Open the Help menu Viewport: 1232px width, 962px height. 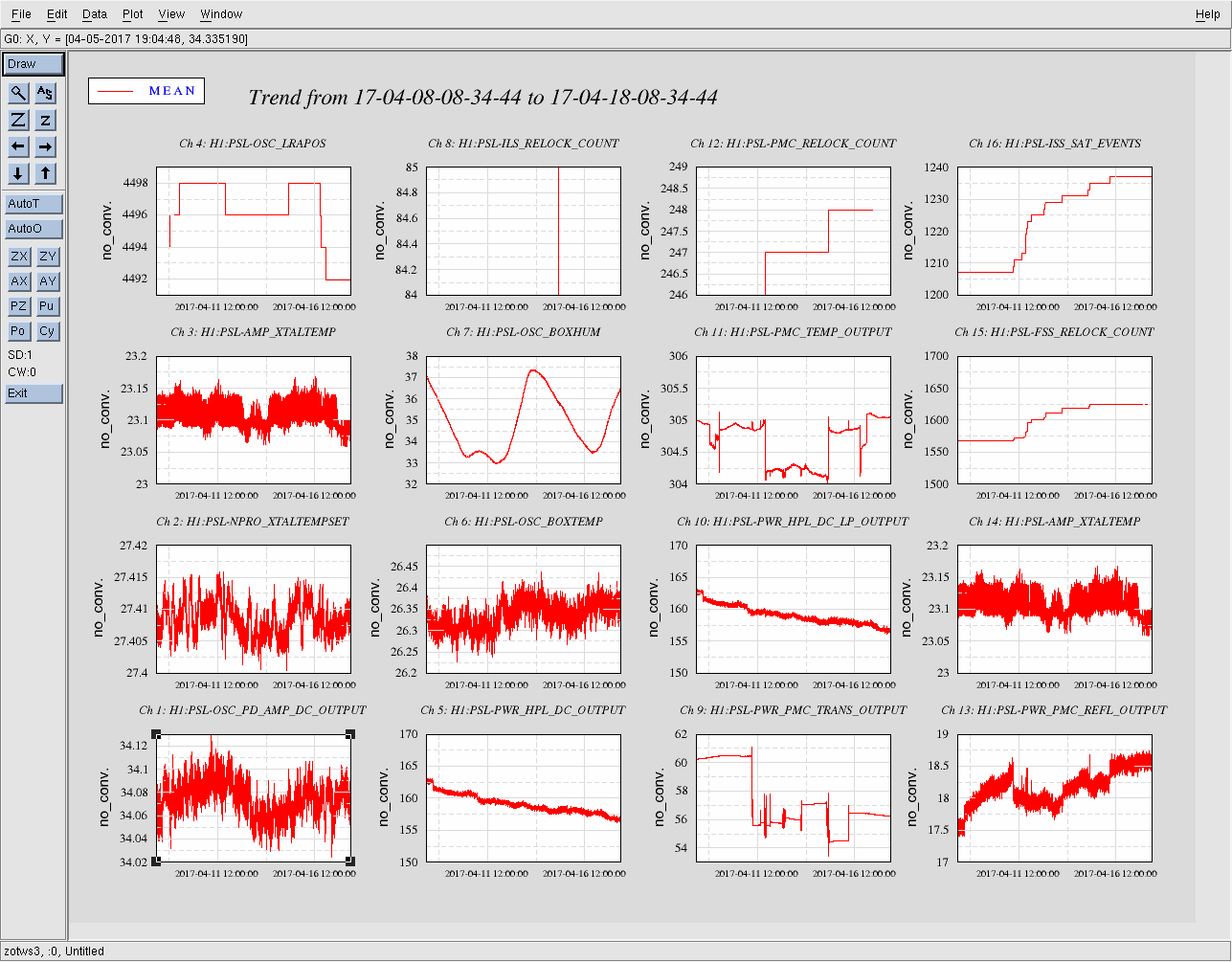pos(1207,14)
